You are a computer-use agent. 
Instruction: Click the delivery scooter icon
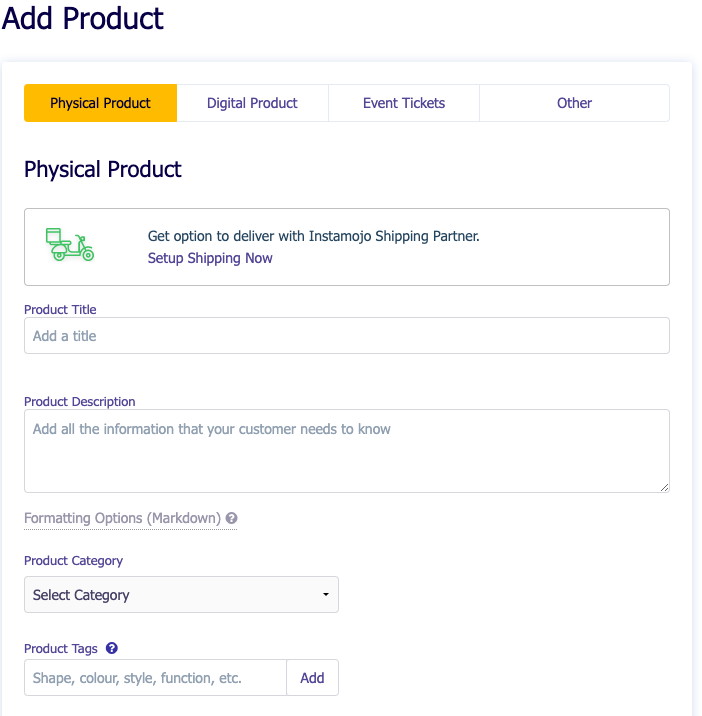click(69, 245)
